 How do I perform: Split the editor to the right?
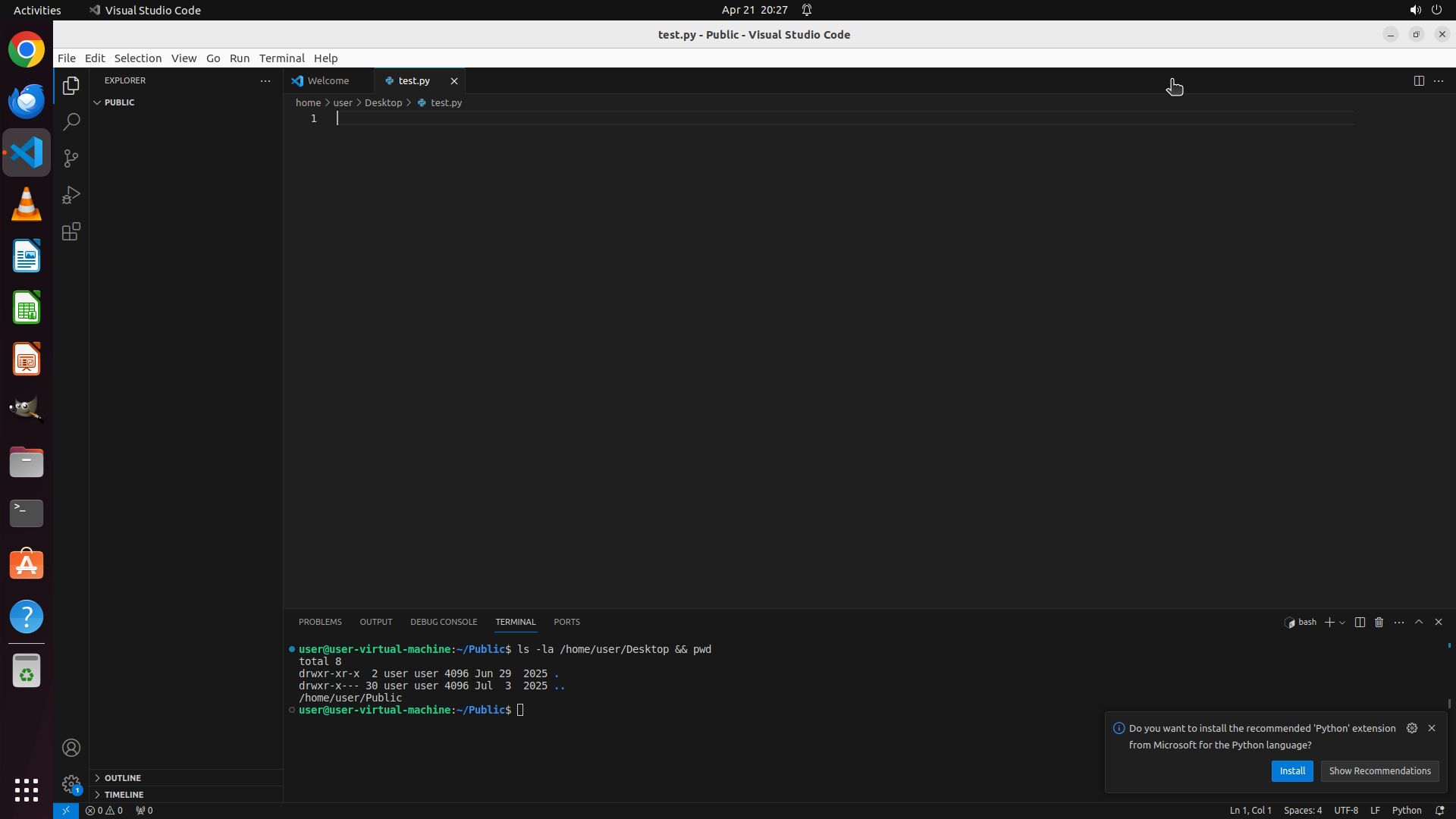point(1419,80)
